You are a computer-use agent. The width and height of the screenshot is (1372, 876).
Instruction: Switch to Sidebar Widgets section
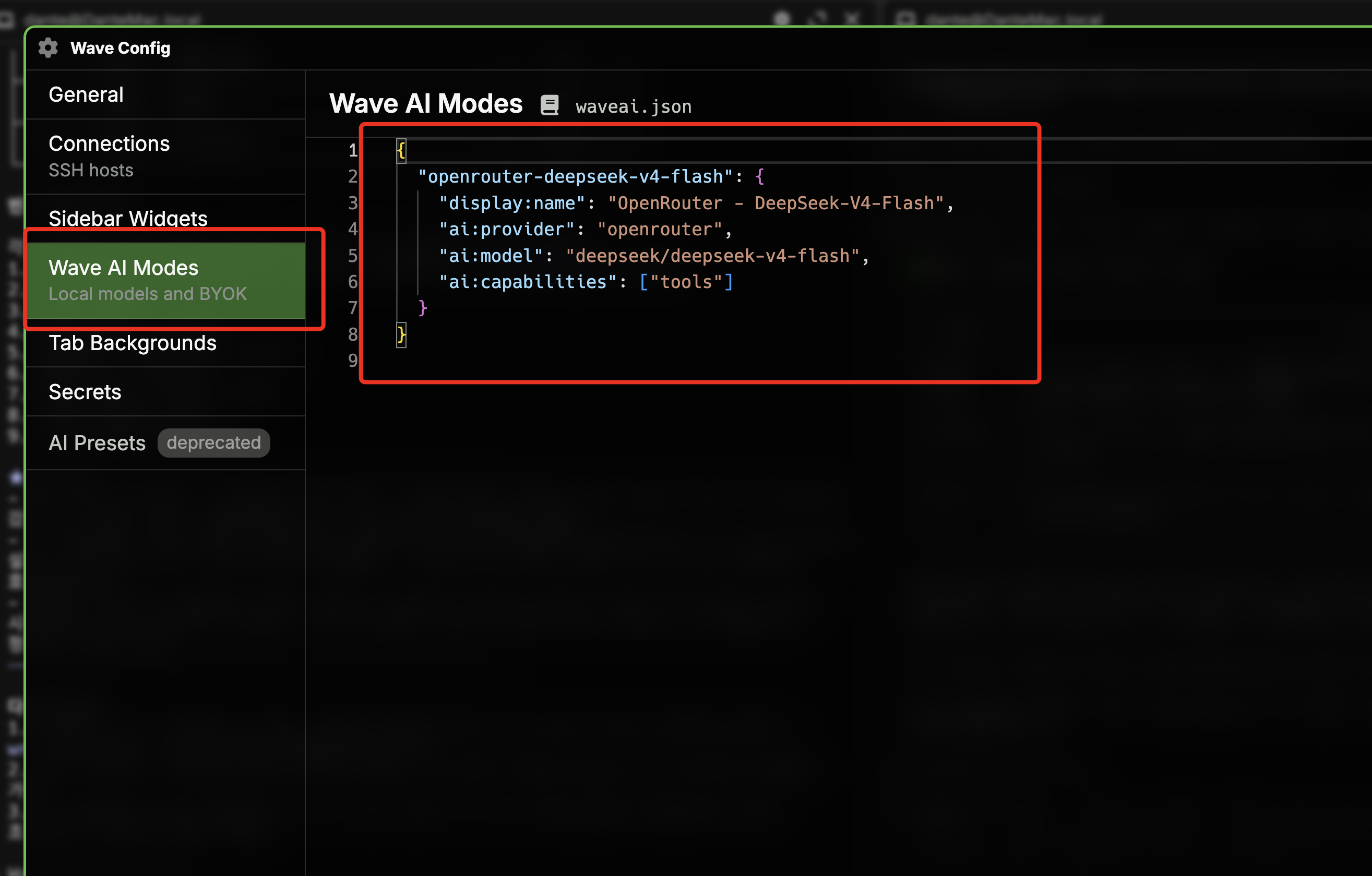tap(165, 219)
